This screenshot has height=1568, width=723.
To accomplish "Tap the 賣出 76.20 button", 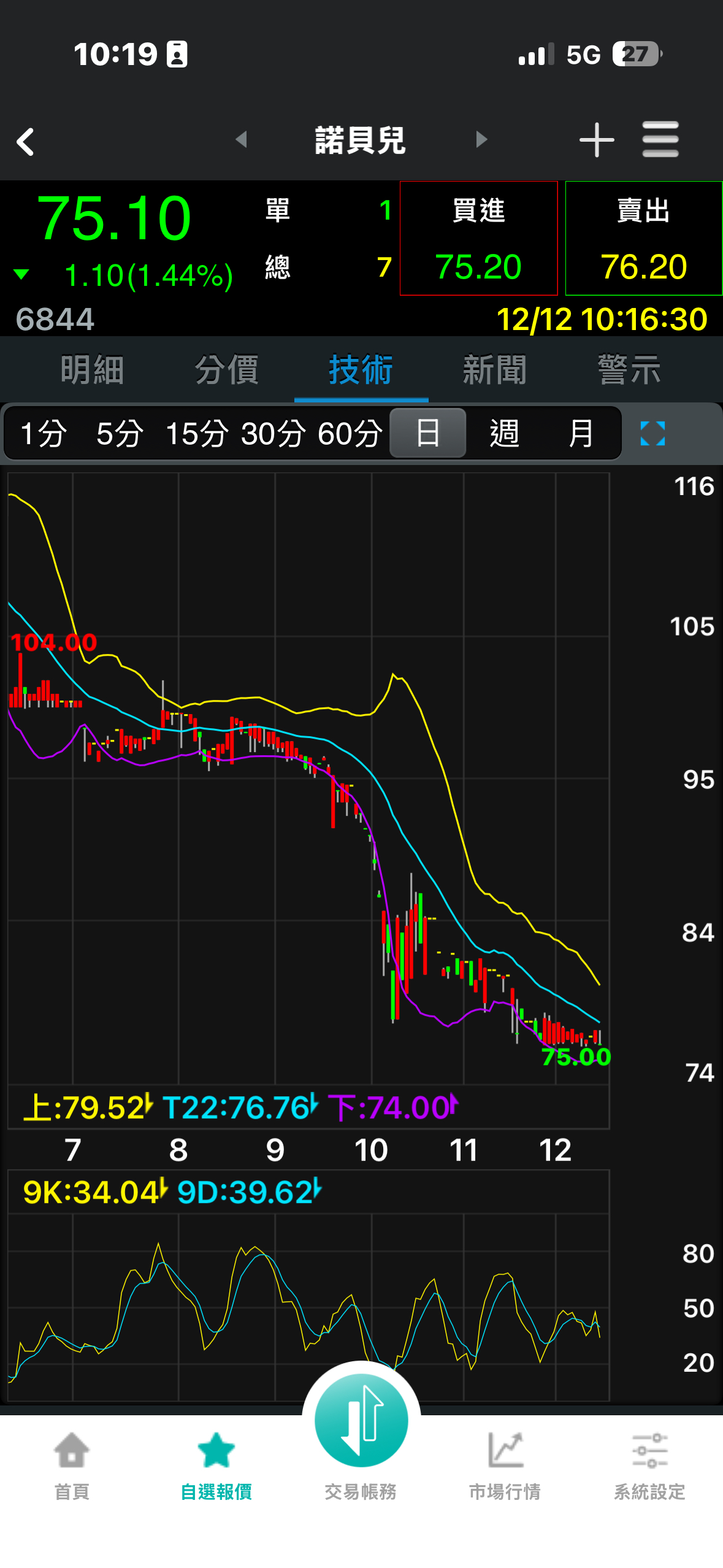I will tap(643, 239).
